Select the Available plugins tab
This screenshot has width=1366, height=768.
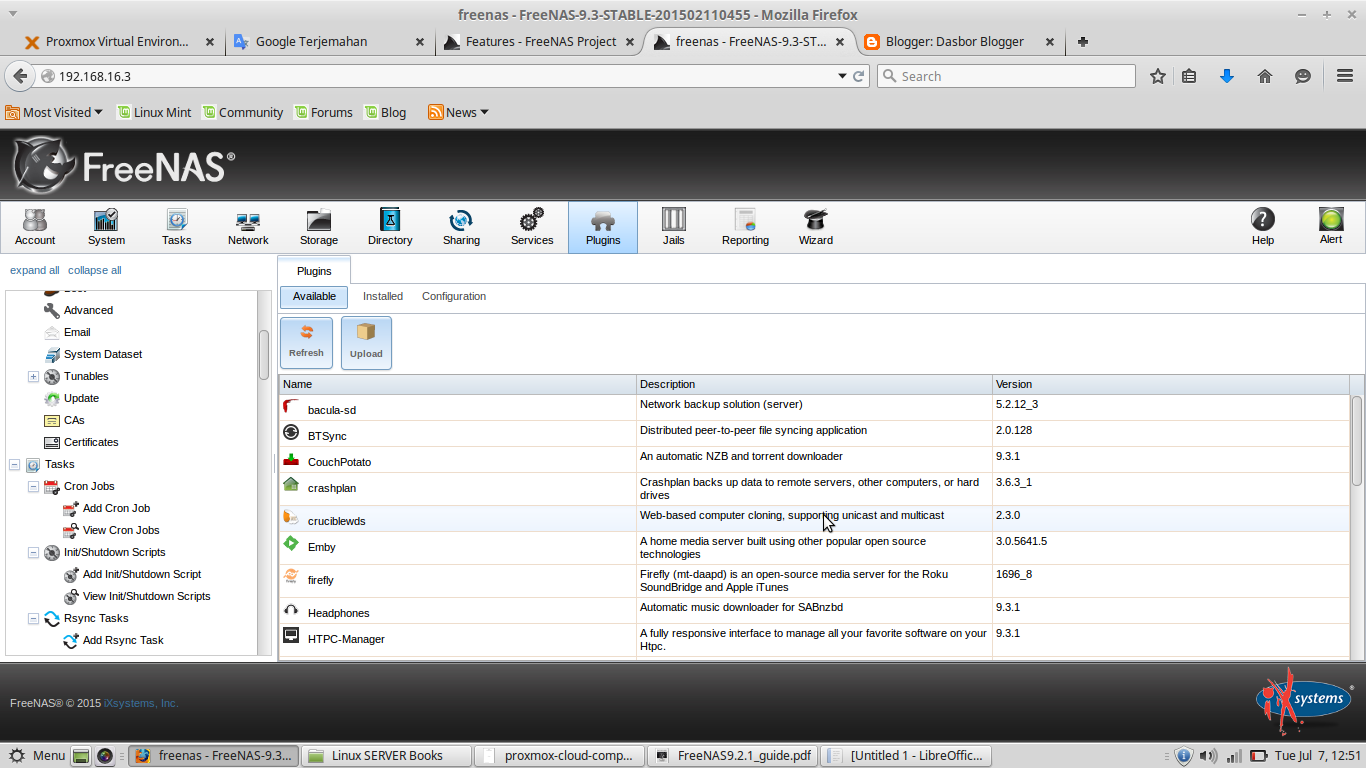click(314, 296)
